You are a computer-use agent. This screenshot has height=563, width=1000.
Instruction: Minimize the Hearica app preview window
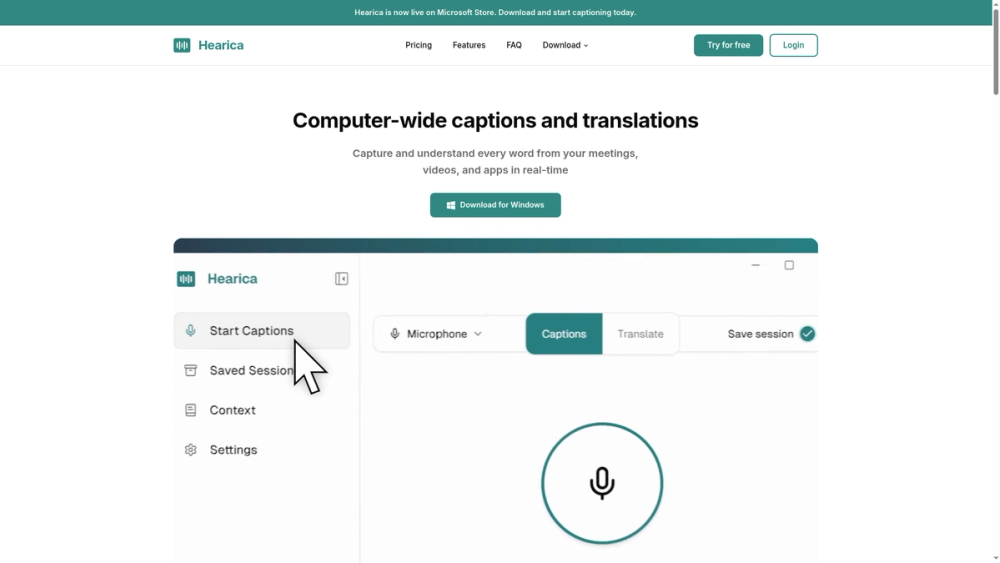pyautogui.click(x=756, y=265)
